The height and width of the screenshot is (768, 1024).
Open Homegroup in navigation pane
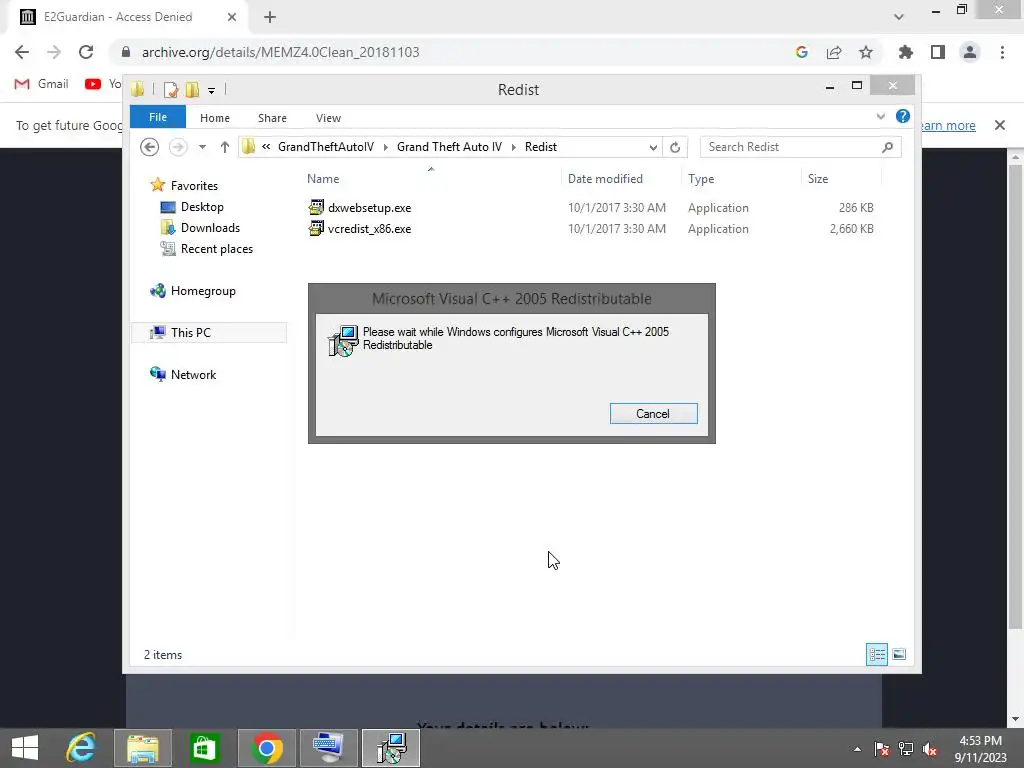point(202,291)
